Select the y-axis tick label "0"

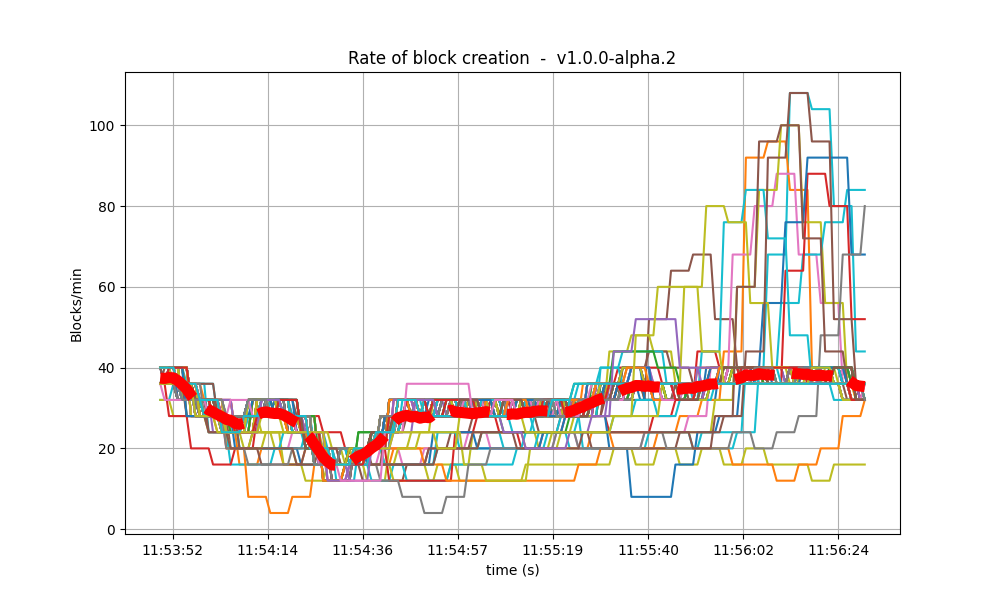click(112, 530)
